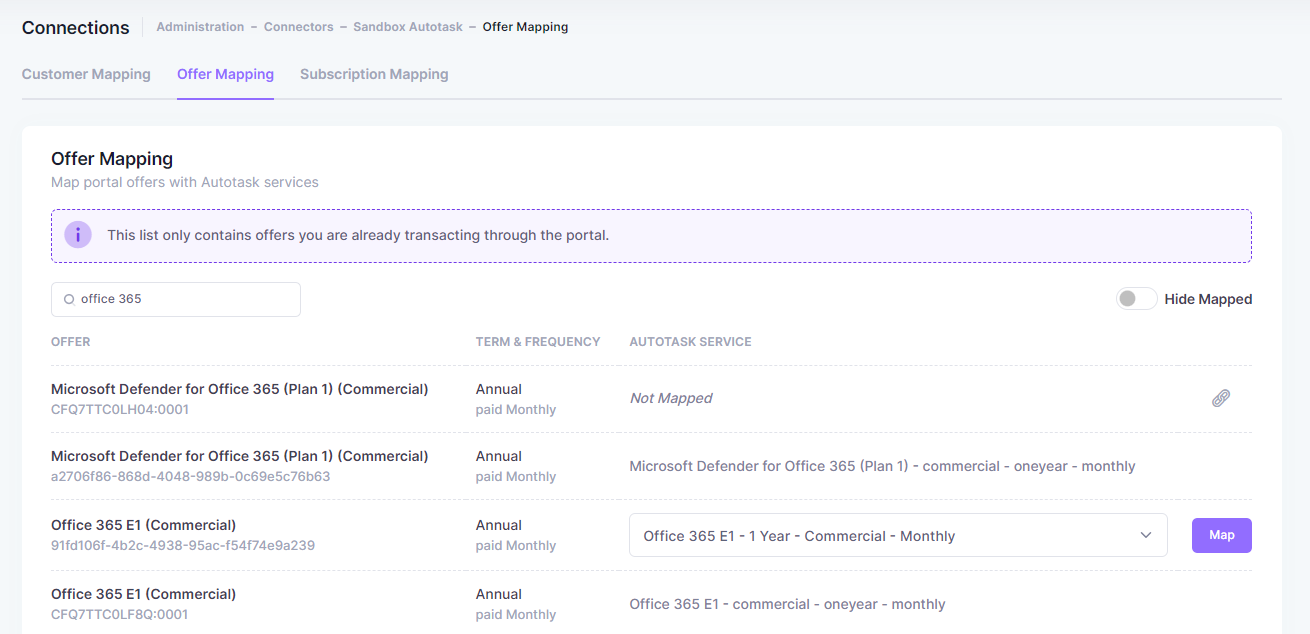Click Defender offer name above a2706f86 ID
Viewport: 1310px width, 634px height.
240,456
